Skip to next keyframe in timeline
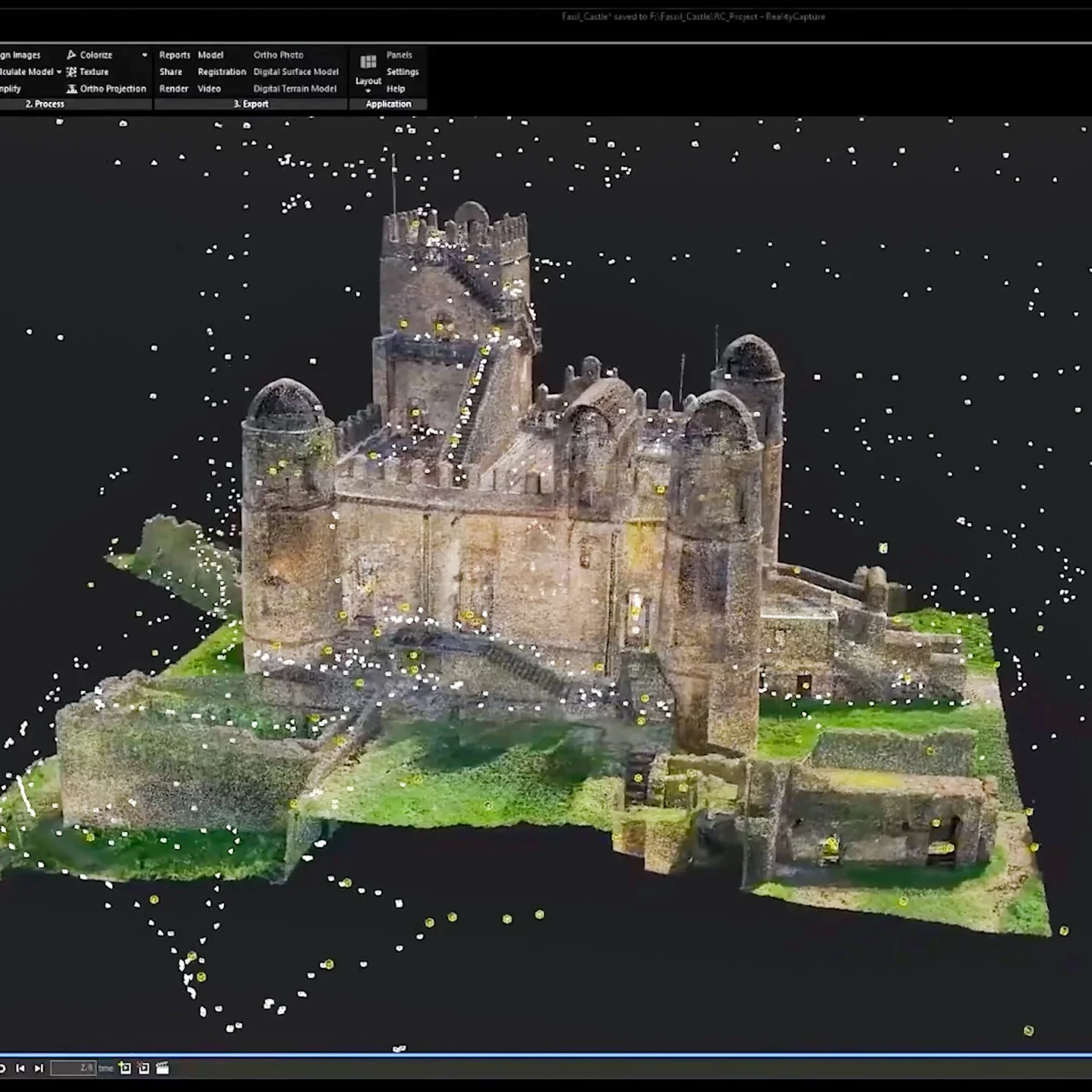The width and height of the screenshot is (1092, 1092). click(x=39, y=1068)
